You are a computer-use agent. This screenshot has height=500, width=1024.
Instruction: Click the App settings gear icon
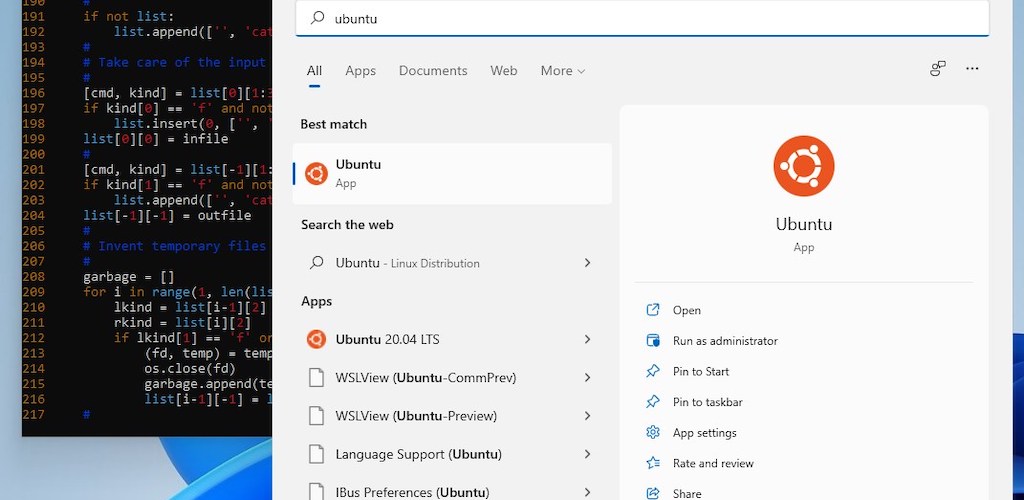tap(653, 433)
